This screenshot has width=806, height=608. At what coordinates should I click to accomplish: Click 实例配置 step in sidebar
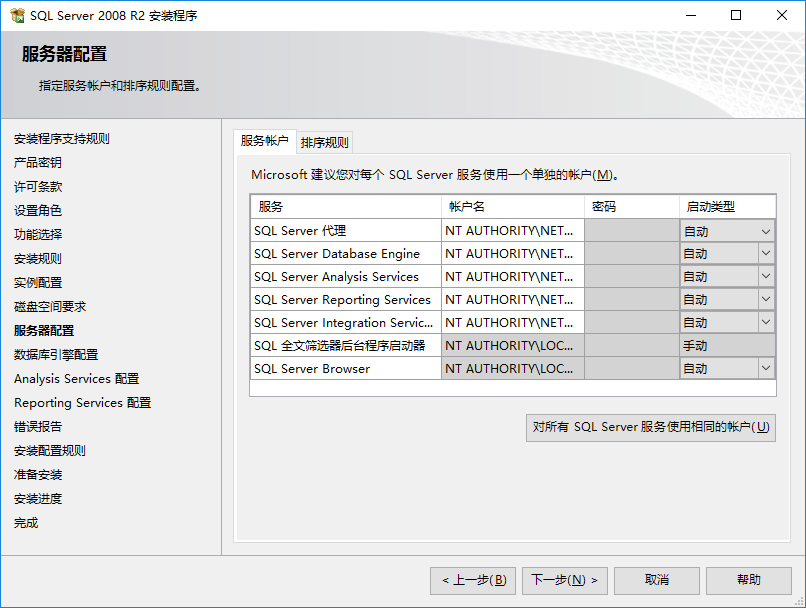[x=38, y=283]
